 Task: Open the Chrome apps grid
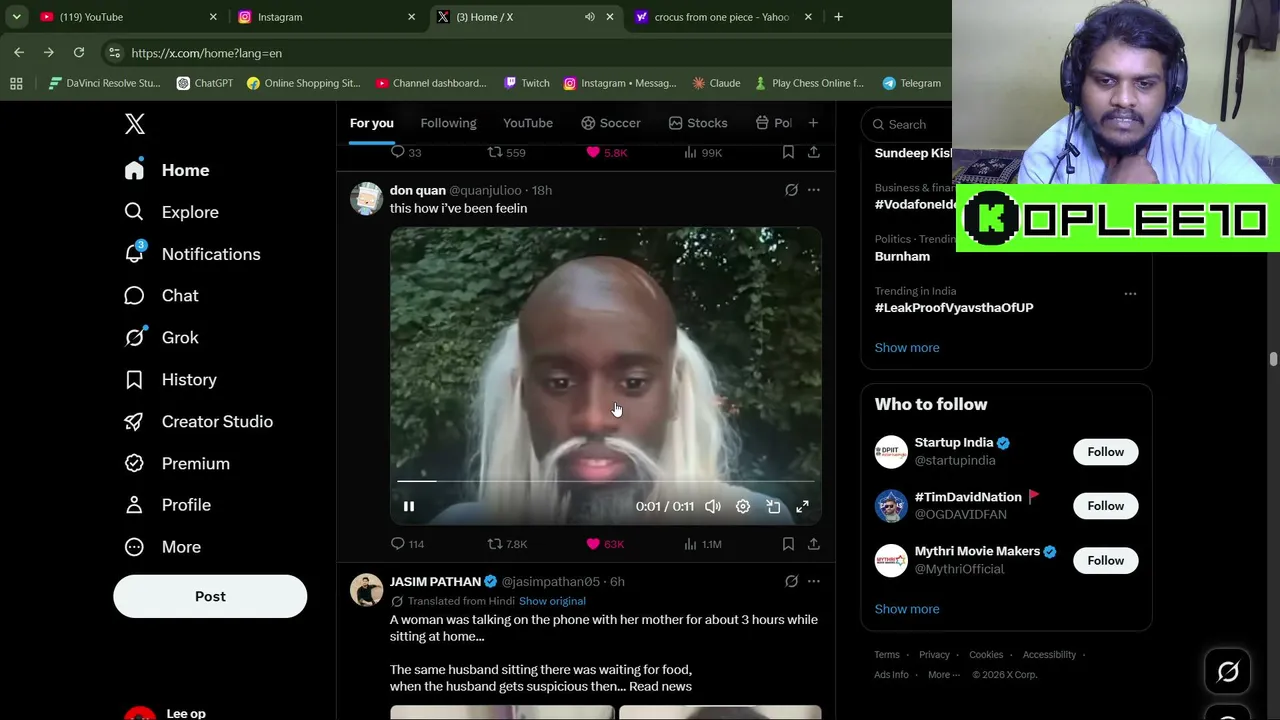(16, 84)
